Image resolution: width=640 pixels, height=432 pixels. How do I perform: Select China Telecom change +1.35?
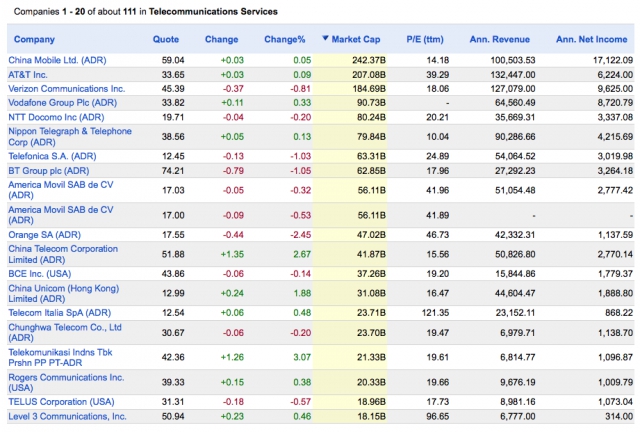coord(232,254)
